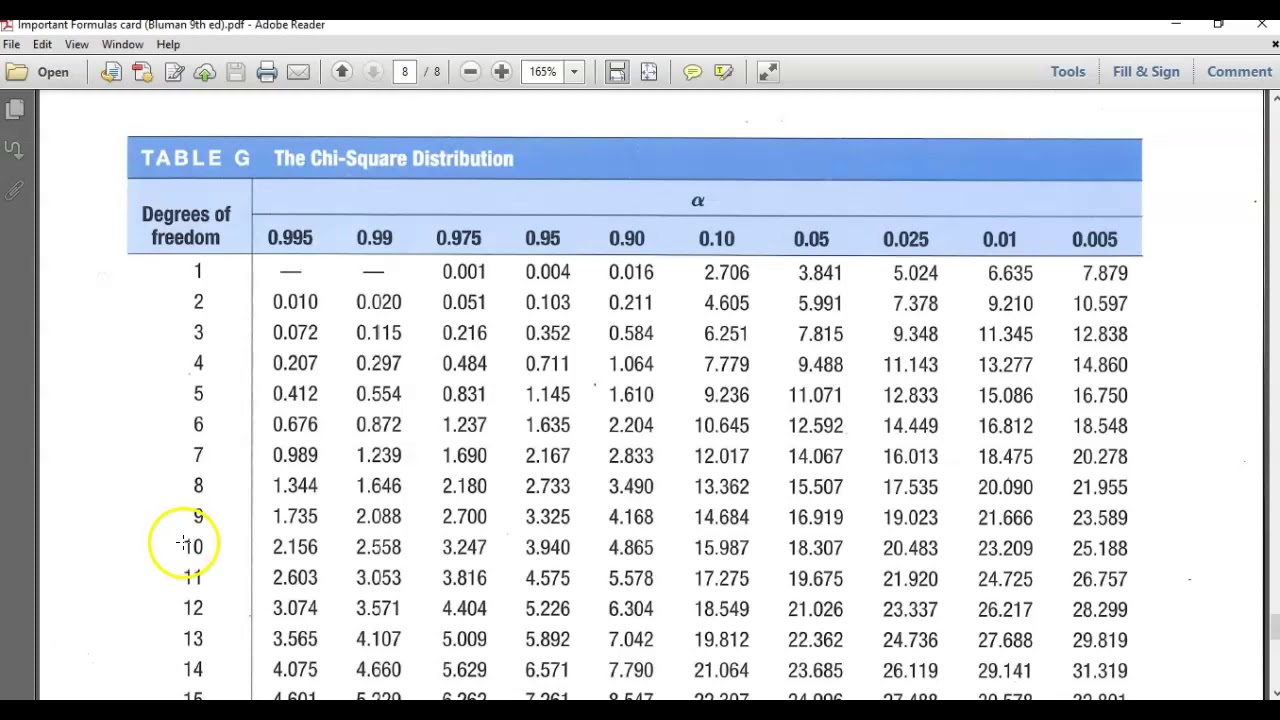The image size is (1280, 720).
Task: Click the read mode expand icon
Action: tap(768, 72)
